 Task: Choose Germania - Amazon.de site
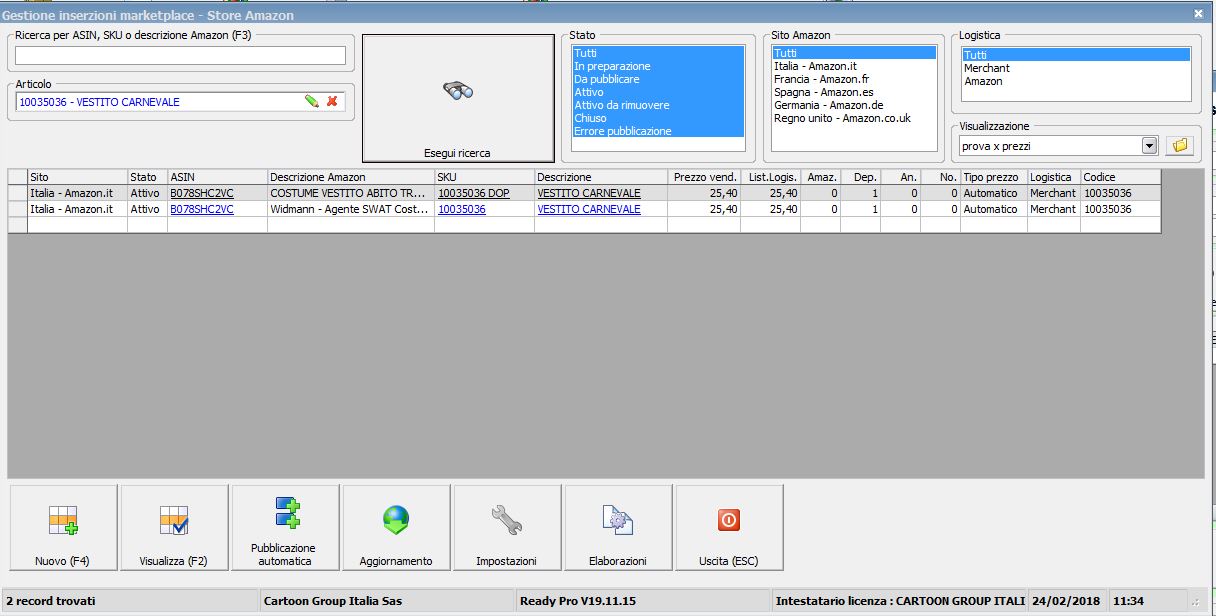click(854, 105)
